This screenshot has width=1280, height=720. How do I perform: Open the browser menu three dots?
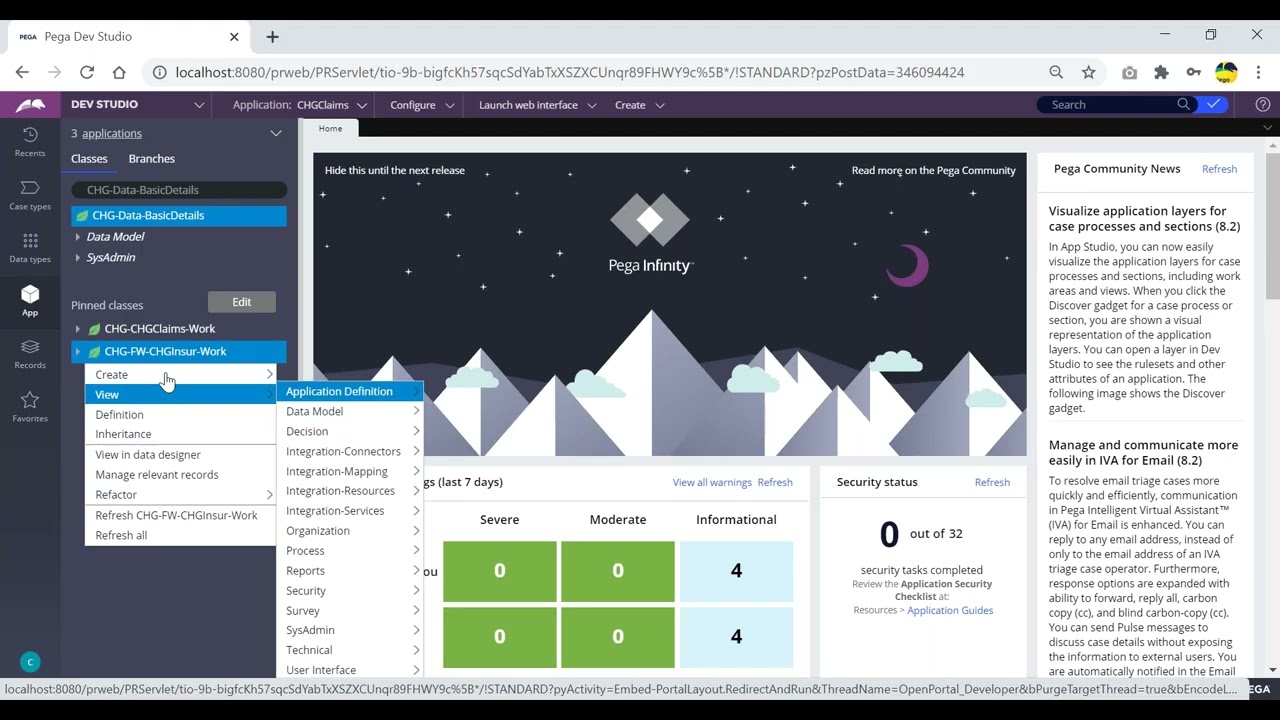point(1259,72)
